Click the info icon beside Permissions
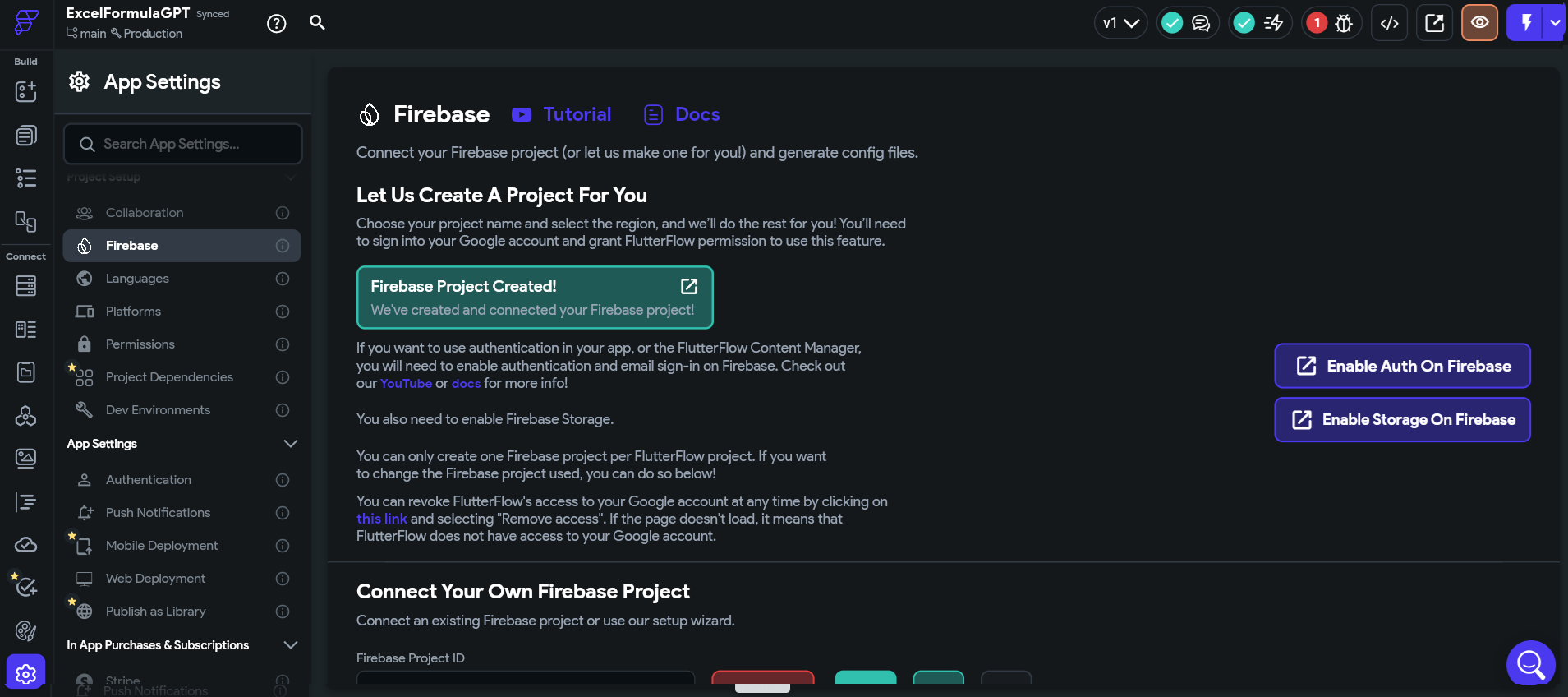Image resolution: width=1568 pixels, height=697 pixels. (283, 344)
